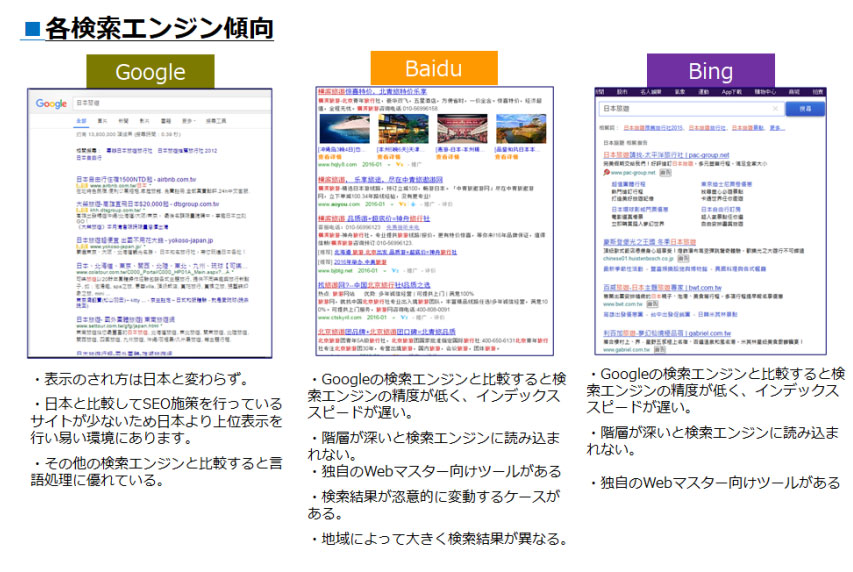Click the text 表示のされ方は日本と変わらず
853x572 pixels.
click(141, 379)
